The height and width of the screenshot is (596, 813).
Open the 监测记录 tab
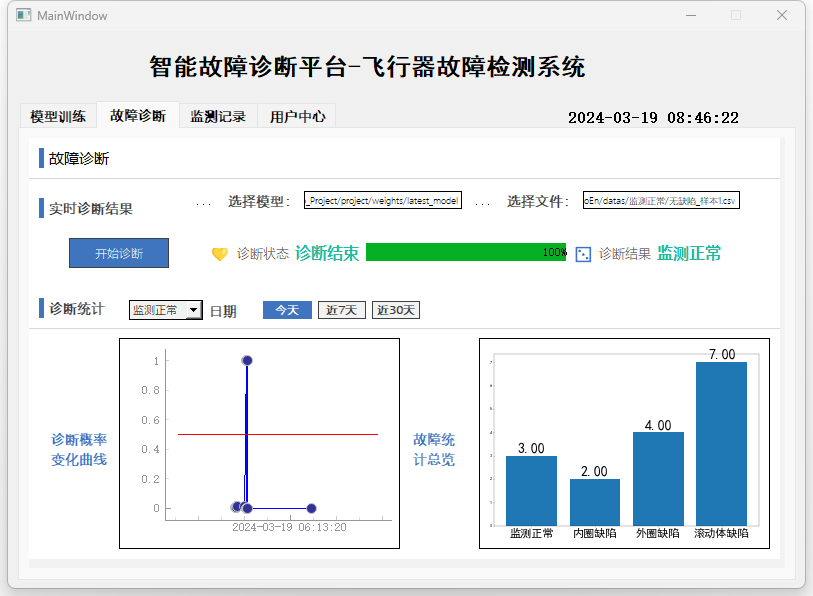coord(218,116)
